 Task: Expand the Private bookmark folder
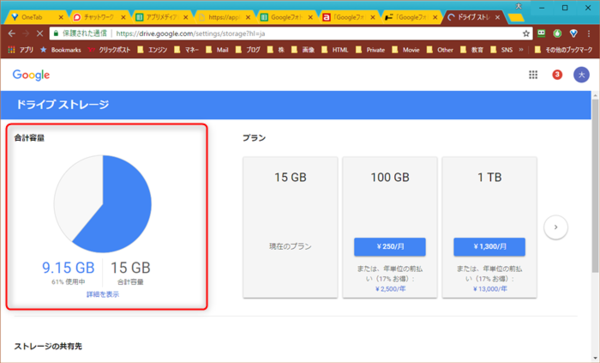point(371,50)
